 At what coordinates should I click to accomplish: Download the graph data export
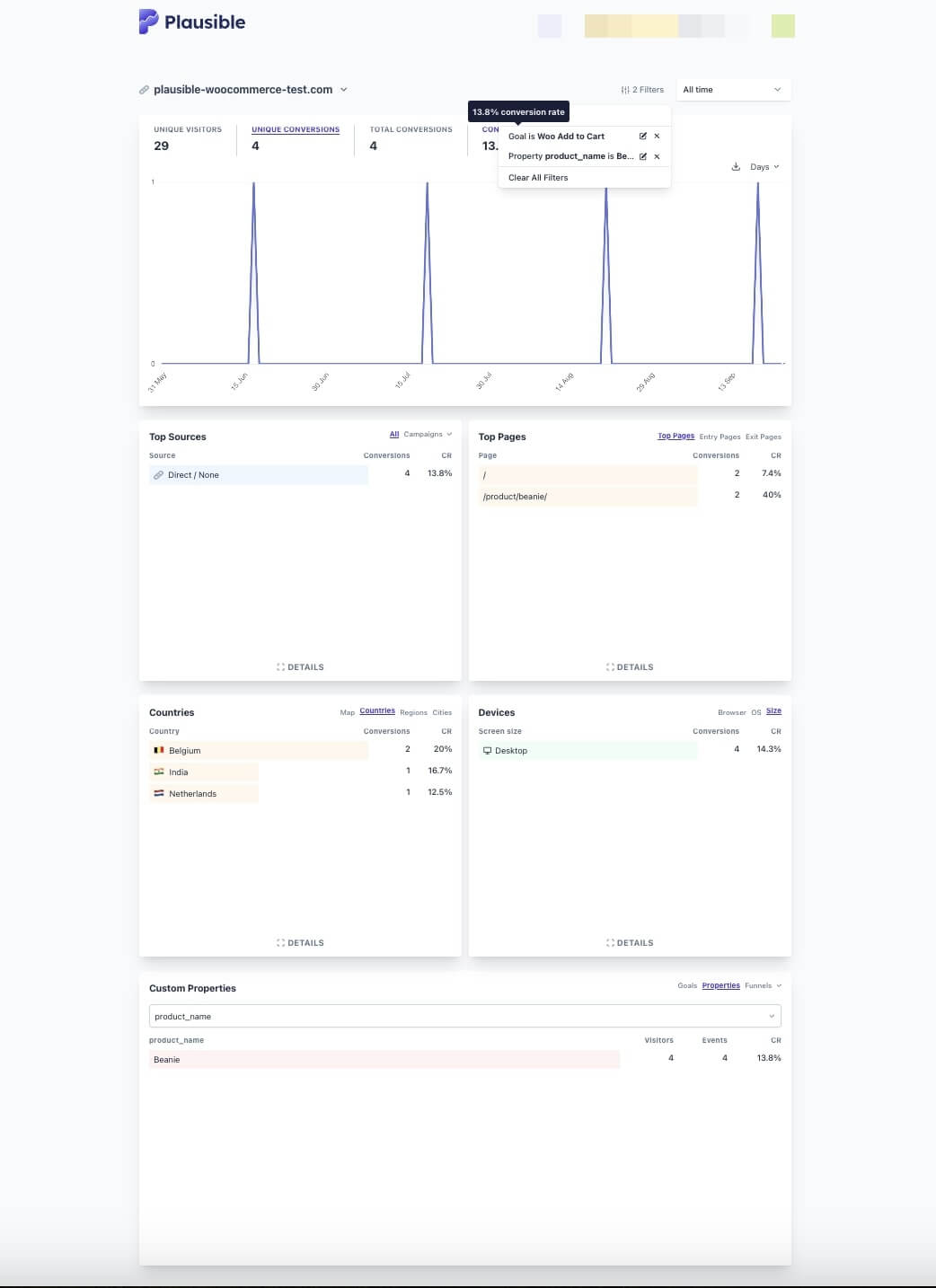coord(736,167)
